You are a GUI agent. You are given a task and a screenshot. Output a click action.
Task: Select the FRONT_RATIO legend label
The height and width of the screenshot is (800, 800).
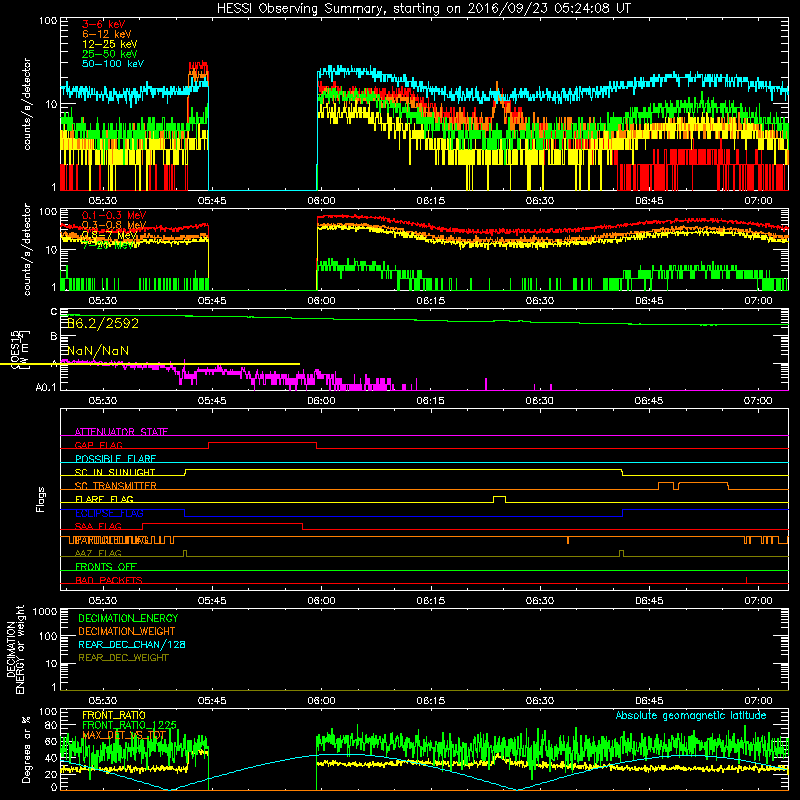[x=114, y=715]
